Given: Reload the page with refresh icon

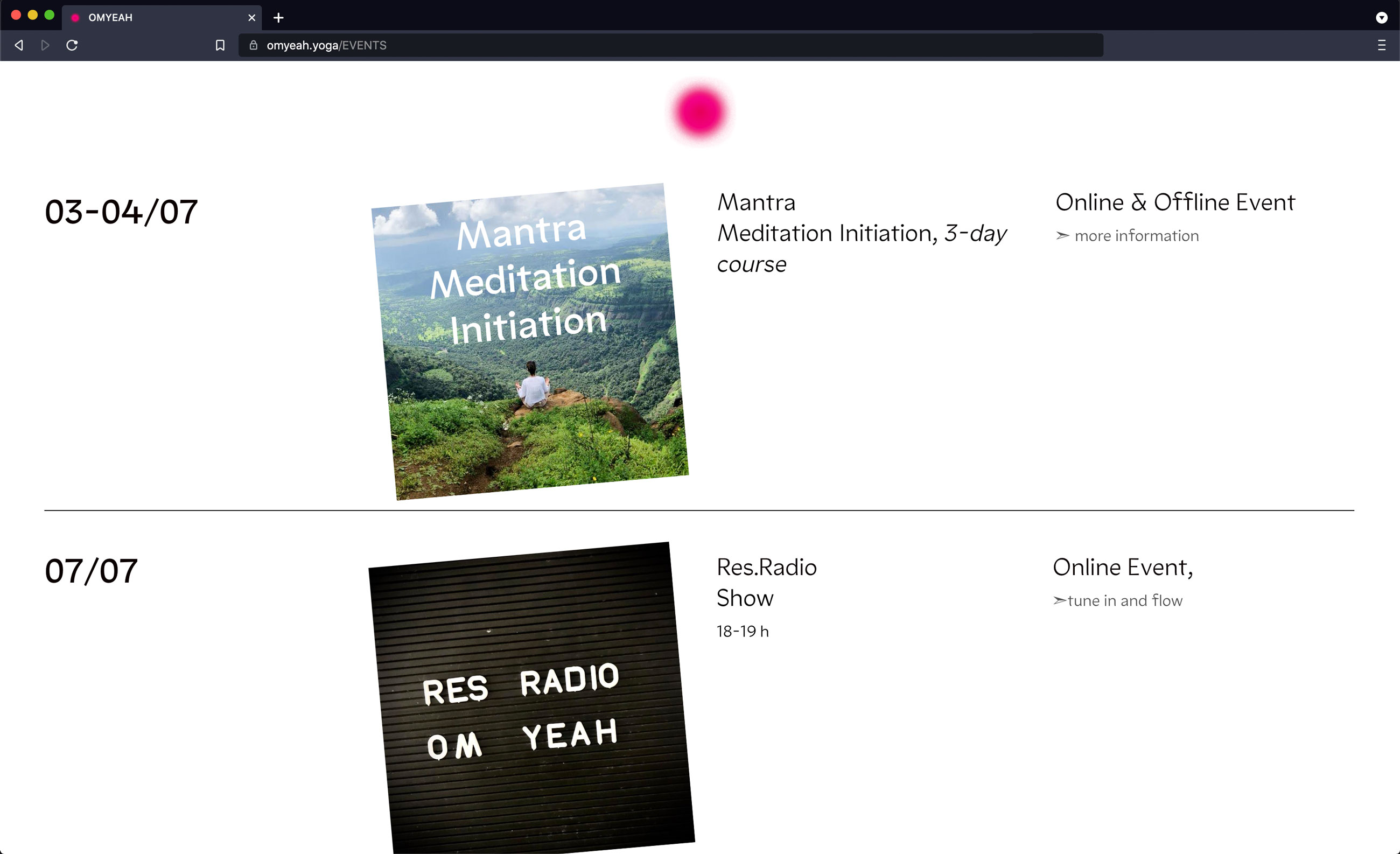Looking at the screenshot, I should click(x=72, y=45).
